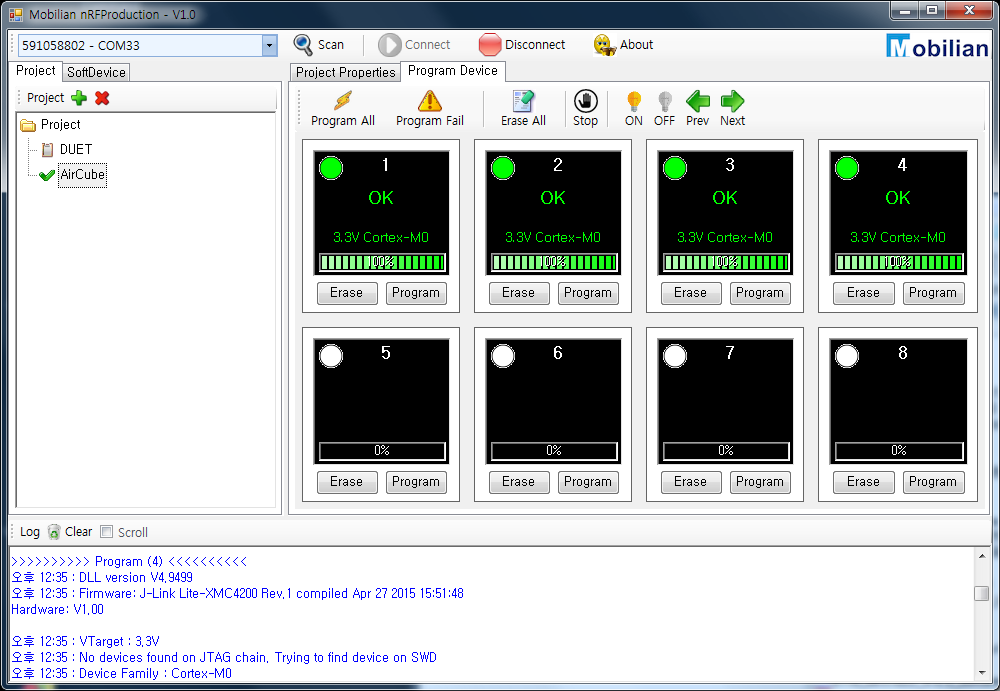1000x691 pixels.
Task: Clear the log with Clear icon
Action: coord(54,532)
